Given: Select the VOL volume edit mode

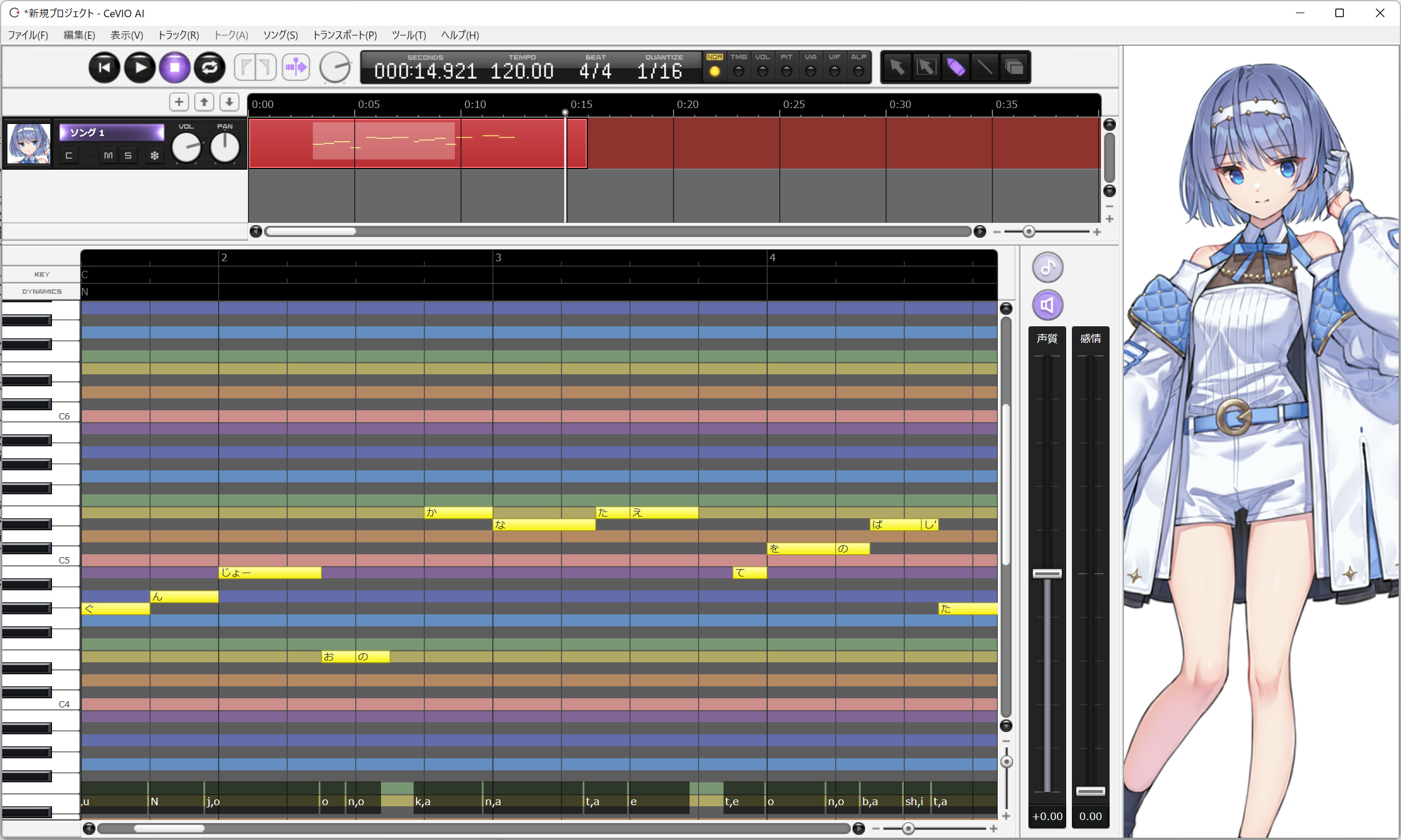Looking at the screenshot, I should 762,67.
